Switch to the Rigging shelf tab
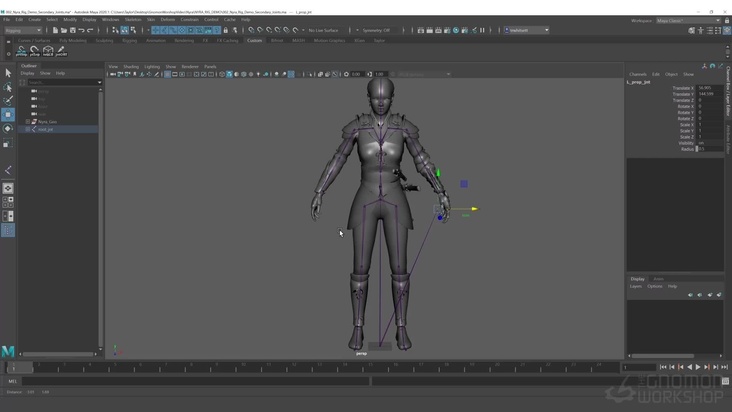Image resolution: width=732 pixels, height=412 pixels. (x=129, y=41)
